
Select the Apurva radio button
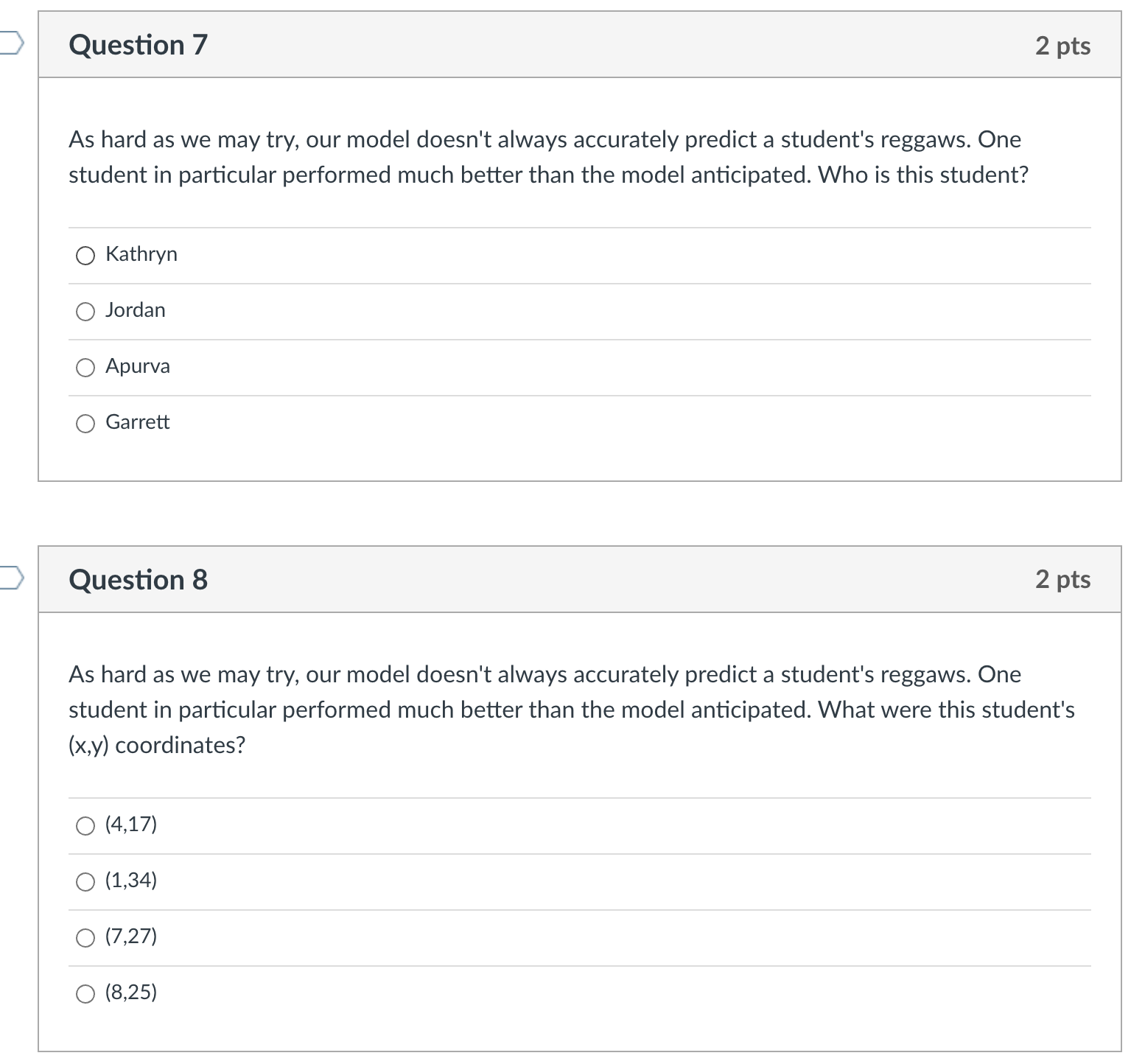click(x=85, y=368)
